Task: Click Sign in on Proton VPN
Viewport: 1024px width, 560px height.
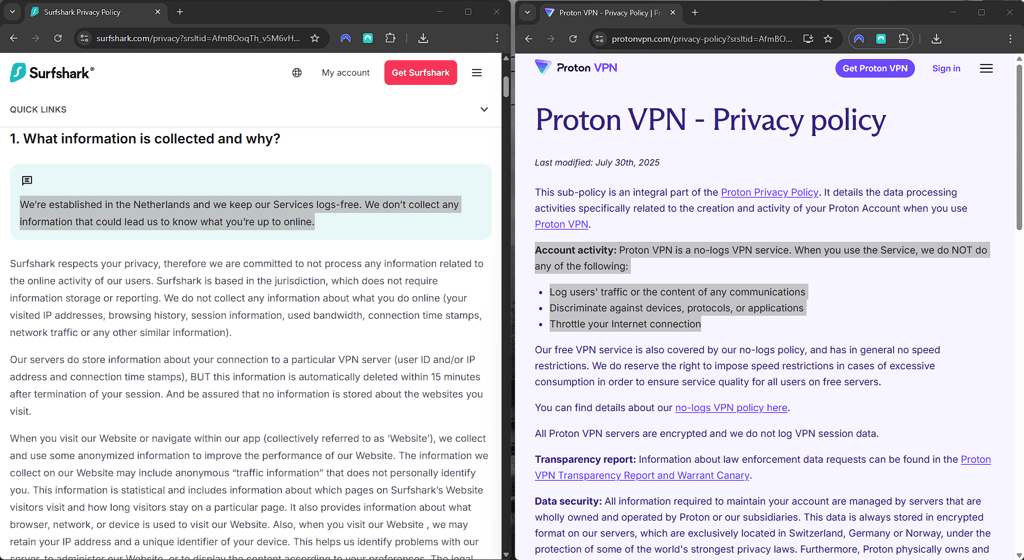Action: pos(946,68)
